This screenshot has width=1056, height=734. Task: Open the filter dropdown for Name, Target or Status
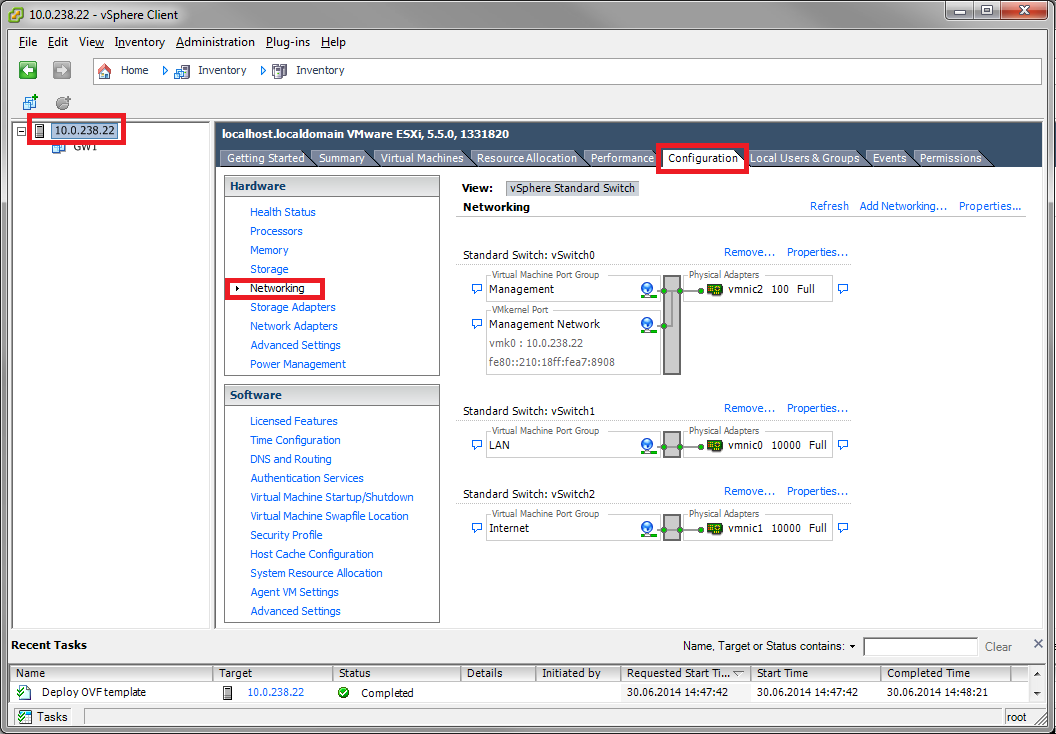pos(852,647)
